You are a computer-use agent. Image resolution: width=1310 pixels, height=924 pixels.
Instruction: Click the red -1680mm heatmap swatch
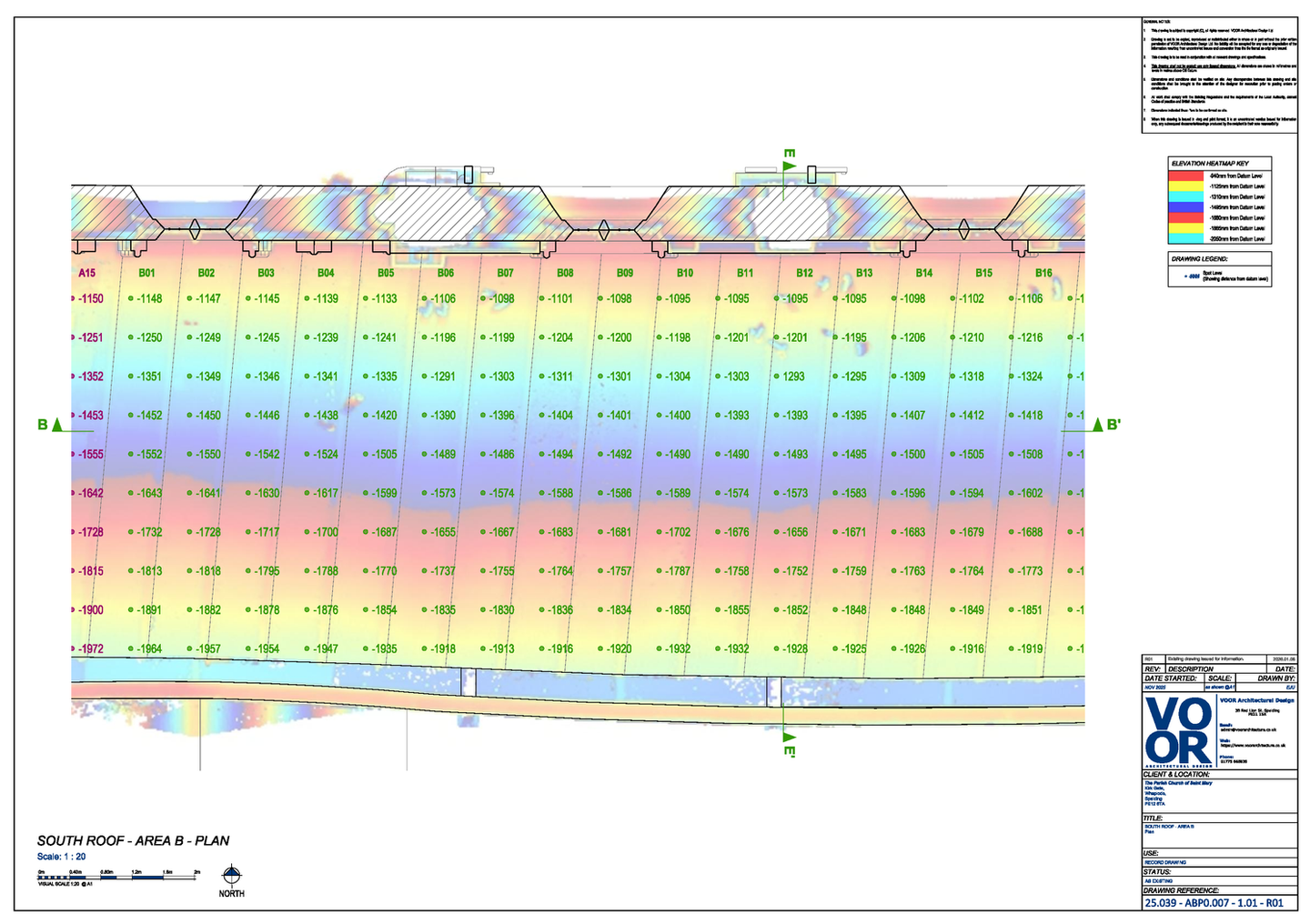tap(1187, 218)
